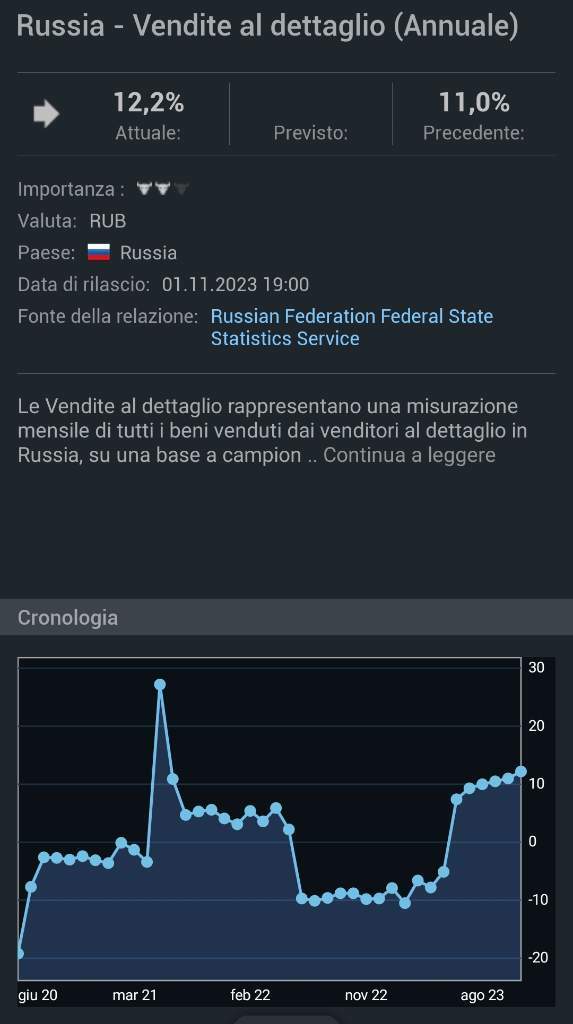Viewport: 573px width, 1024px height.
Task: Click the page title Russia - Vendite al dettaglio
Action: coord(268,27)
